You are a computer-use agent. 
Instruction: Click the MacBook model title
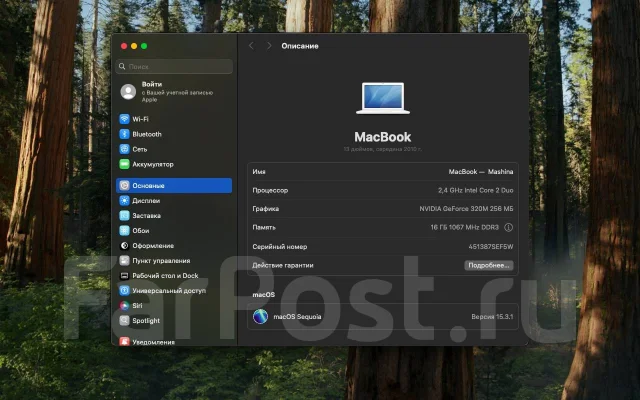383,137
